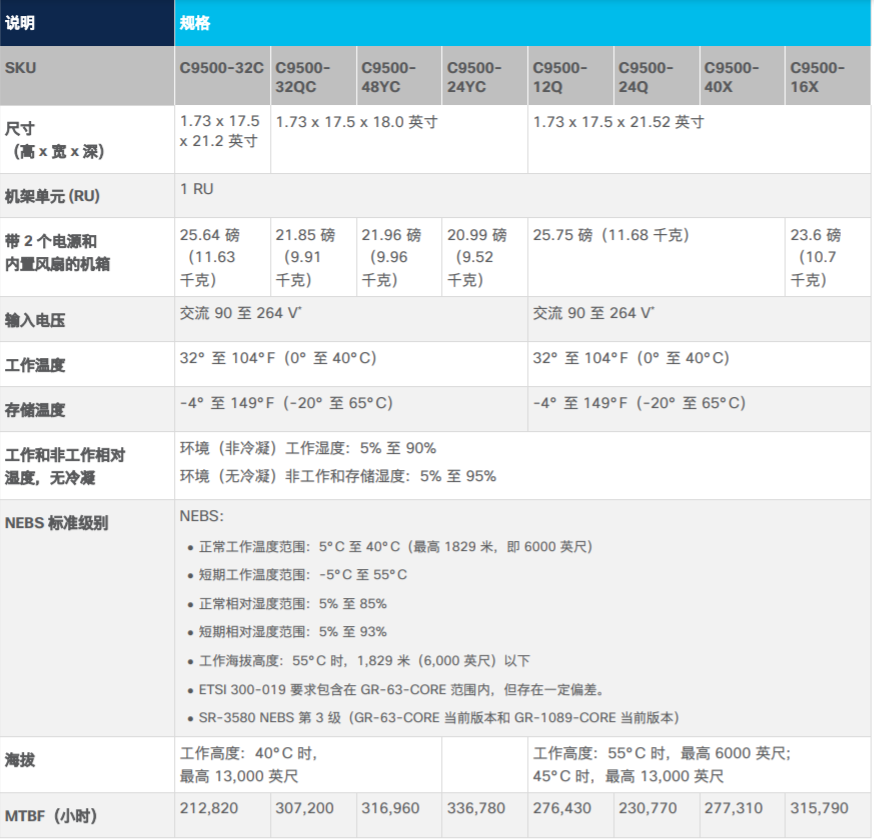
Task: Select the SR-3580 NEBS 第 3 级 bullet line
Action: tap(434, 717)
